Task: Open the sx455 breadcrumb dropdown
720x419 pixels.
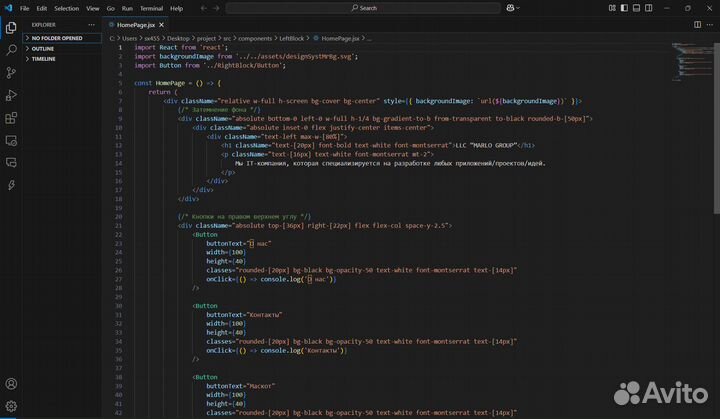Action: (152, 39)
